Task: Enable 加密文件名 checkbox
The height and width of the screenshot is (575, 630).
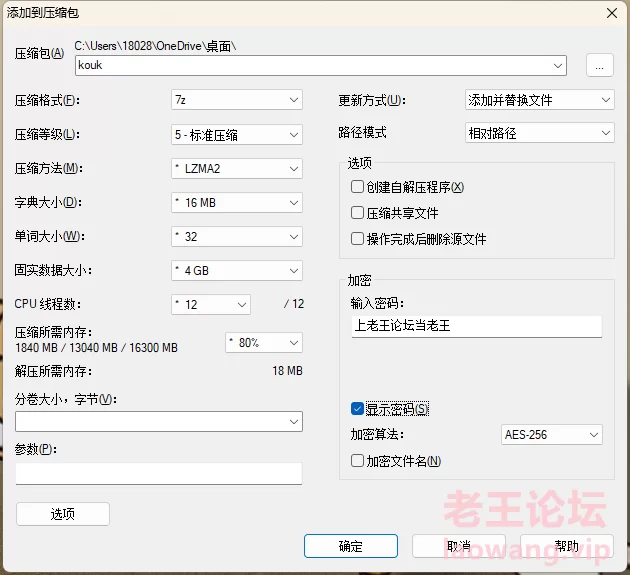Action: pos(357,461)
